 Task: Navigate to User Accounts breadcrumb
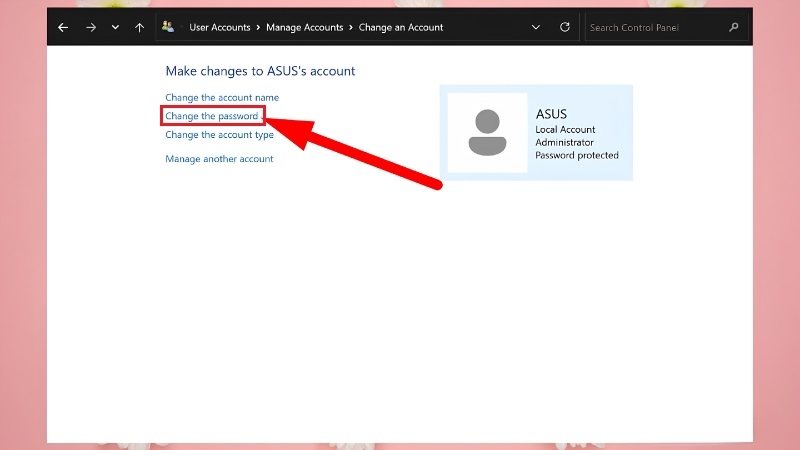pyautogui.click(x=220, y=28)
